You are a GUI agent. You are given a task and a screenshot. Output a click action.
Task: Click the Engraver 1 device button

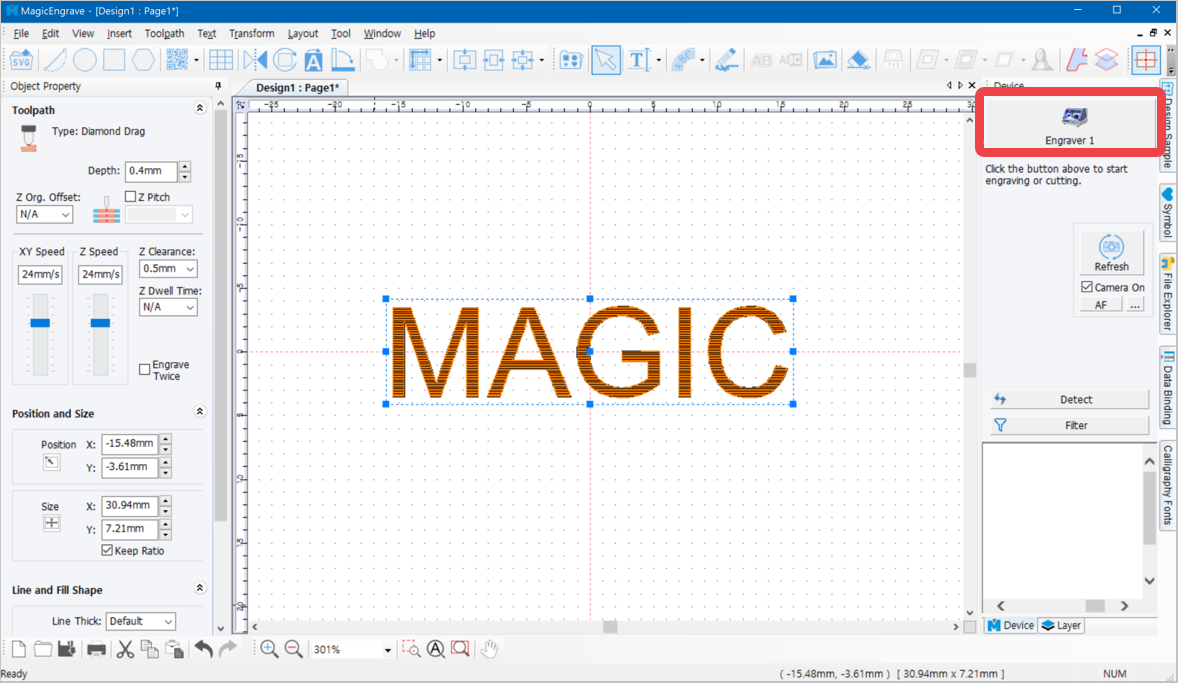click(x=1070, y=124)
